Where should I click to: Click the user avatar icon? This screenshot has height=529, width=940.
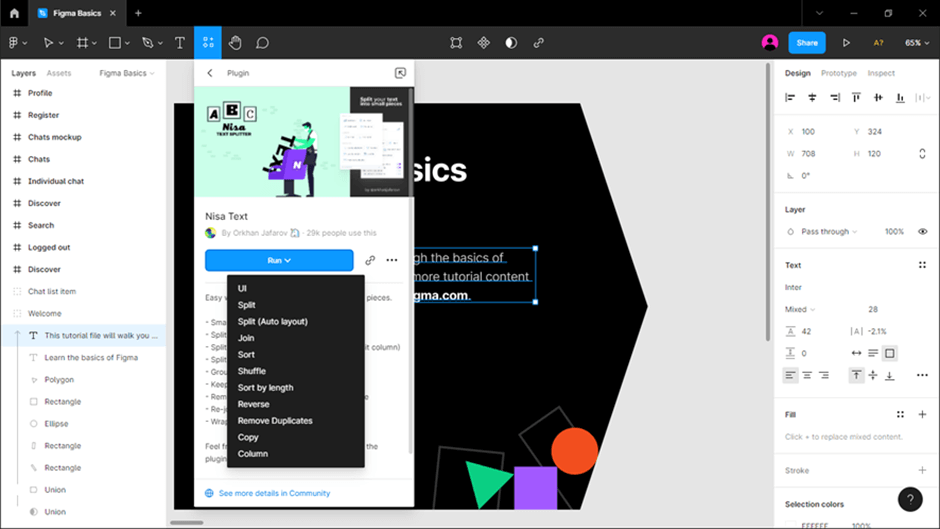point(770,43)
